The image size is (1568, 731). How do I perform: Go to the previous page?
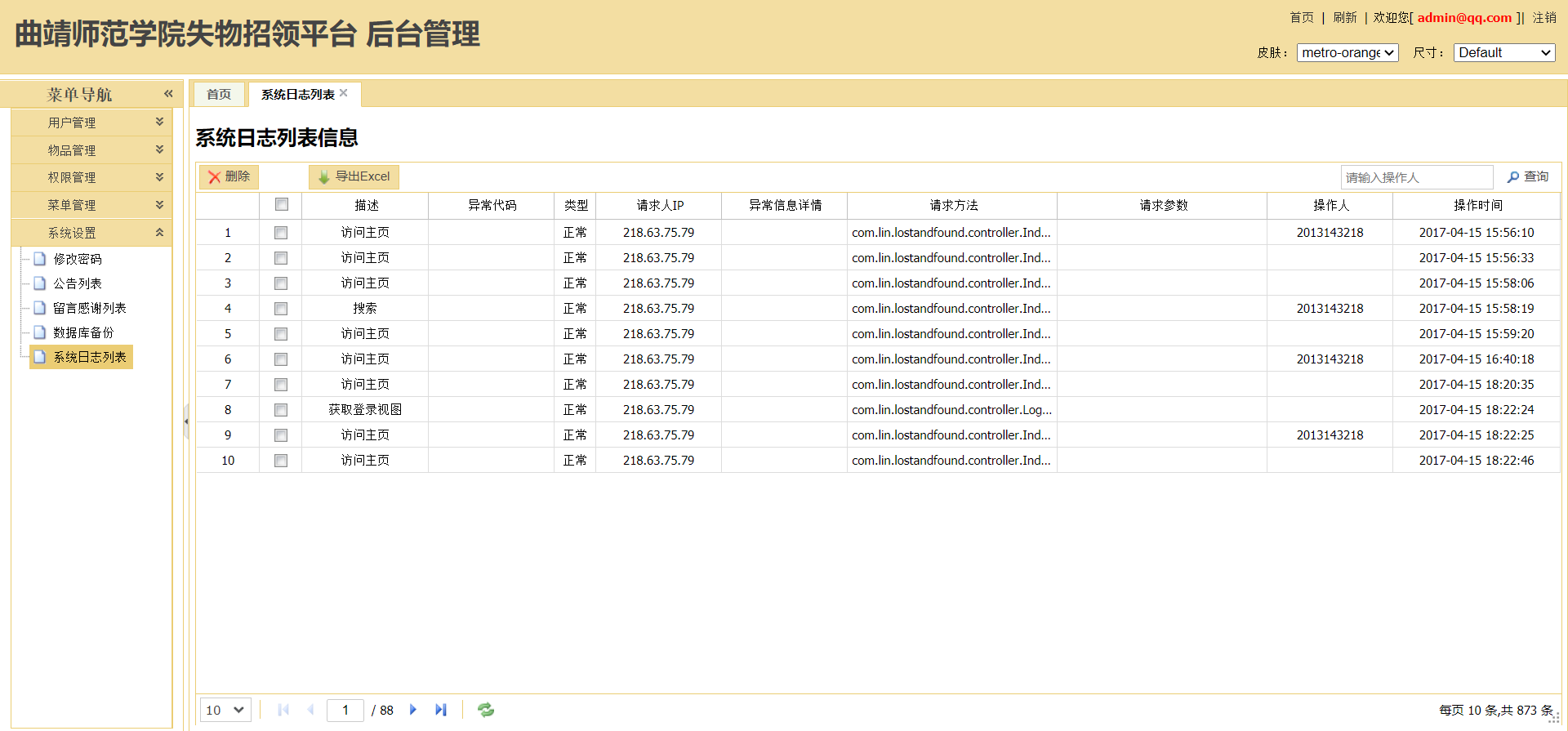point(310,710)
